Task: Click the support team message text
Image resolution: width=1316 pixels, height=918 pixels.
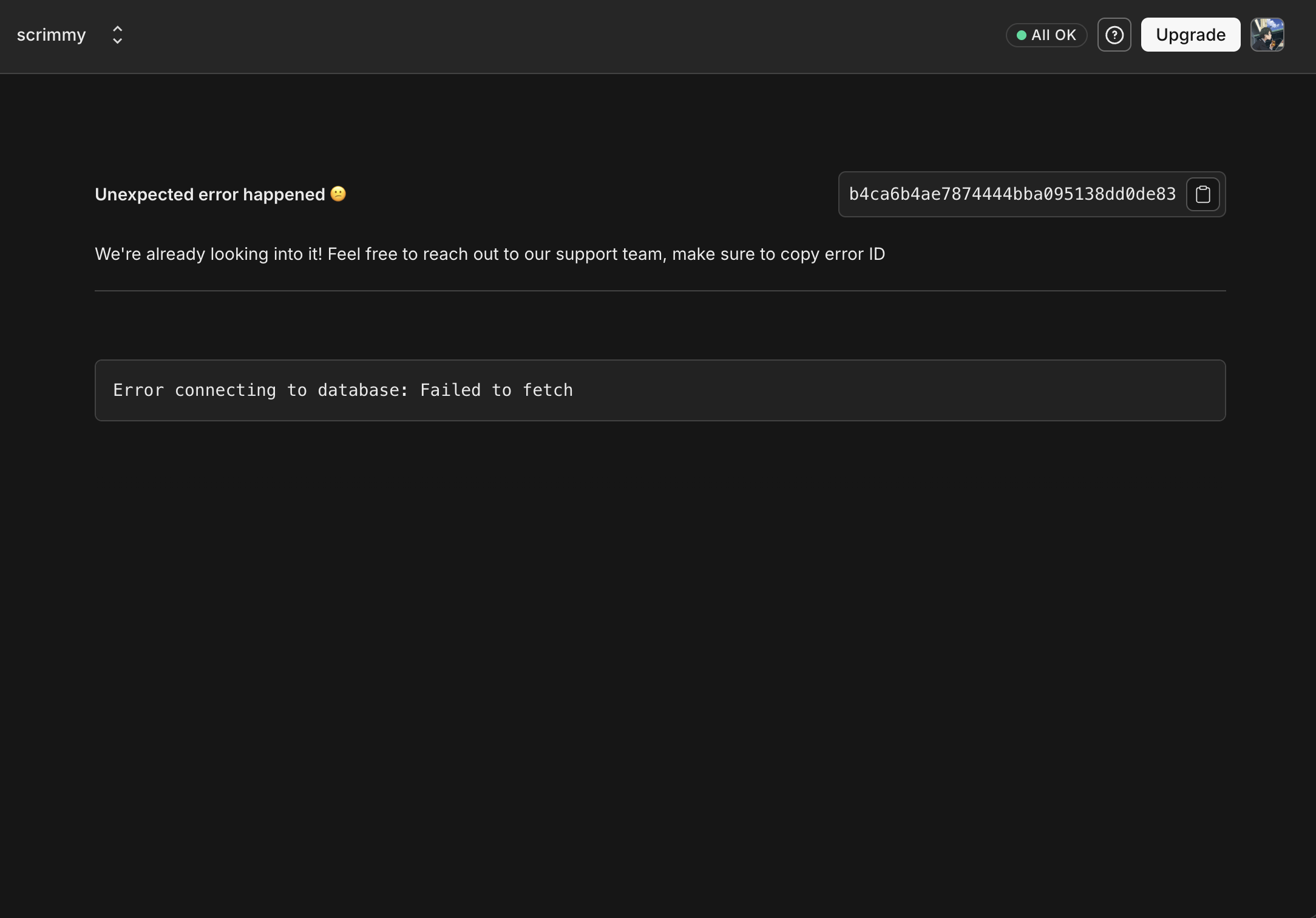Action: 489,254
